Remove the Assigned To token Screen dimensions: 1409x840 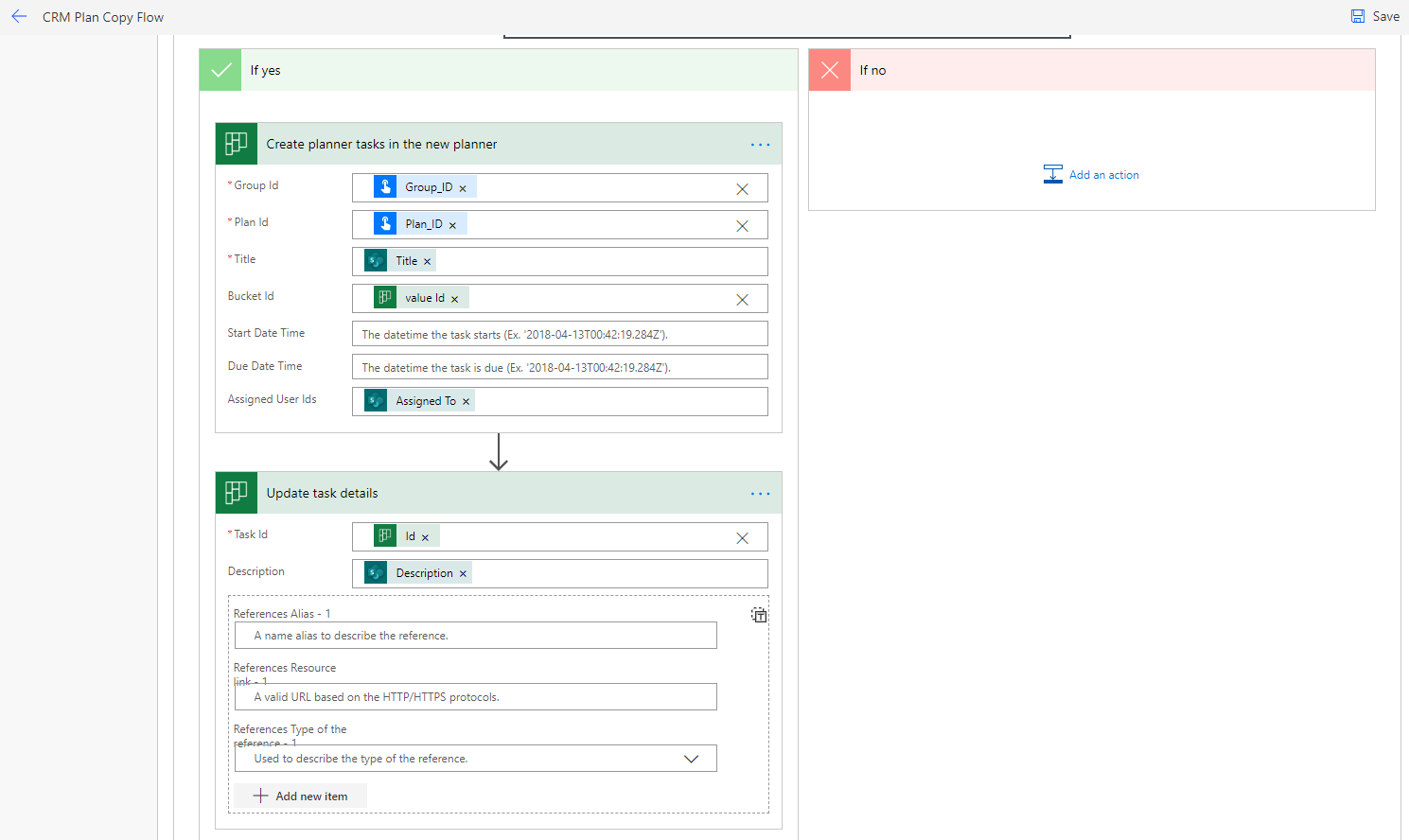coord(466,402)
